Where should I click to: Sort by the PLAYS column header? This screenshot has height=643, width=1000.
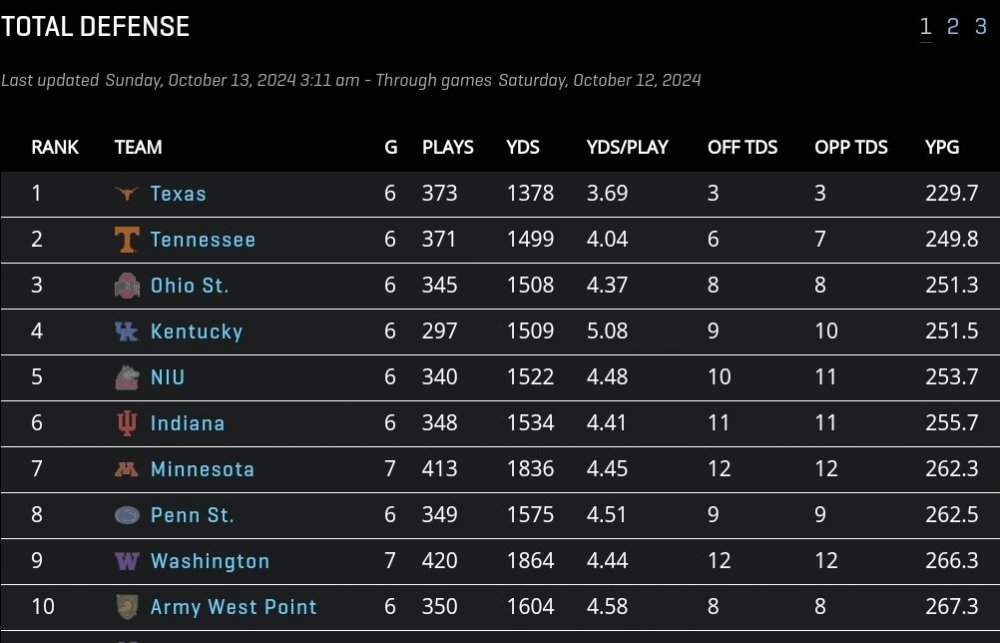click(448, 147)
